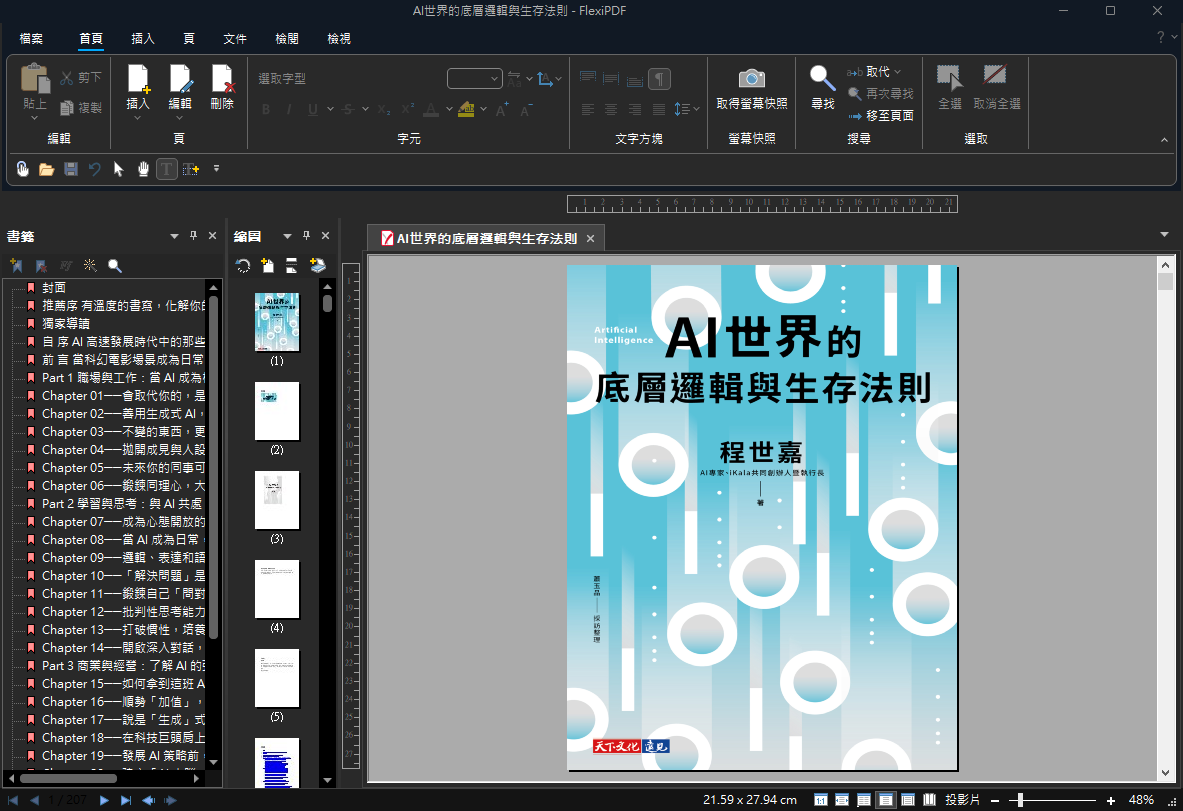The width and height of the screenshot is (1183, 811).
Task: Click the delete bookmark icon in bookmarks panel
Action: pyautogui.click(x=41, y=266)
